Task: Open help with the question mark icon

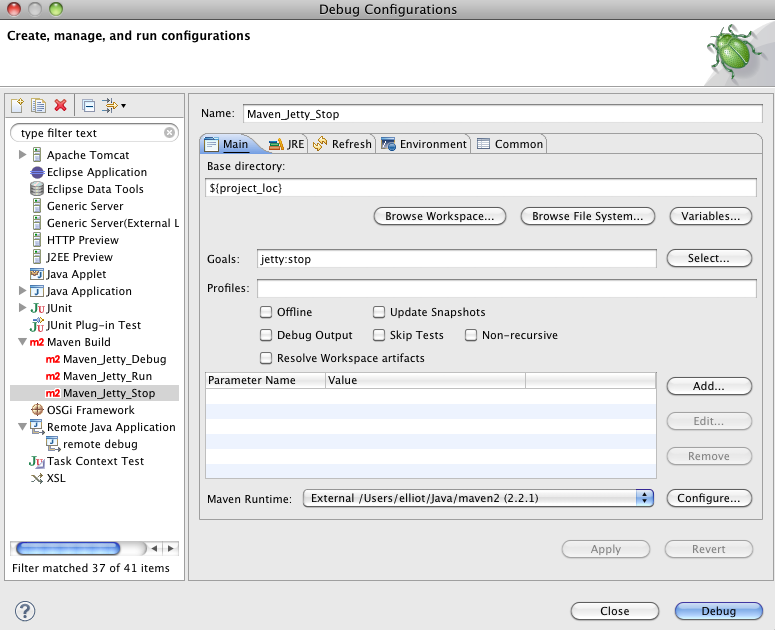Action: [x=25, y=611]
